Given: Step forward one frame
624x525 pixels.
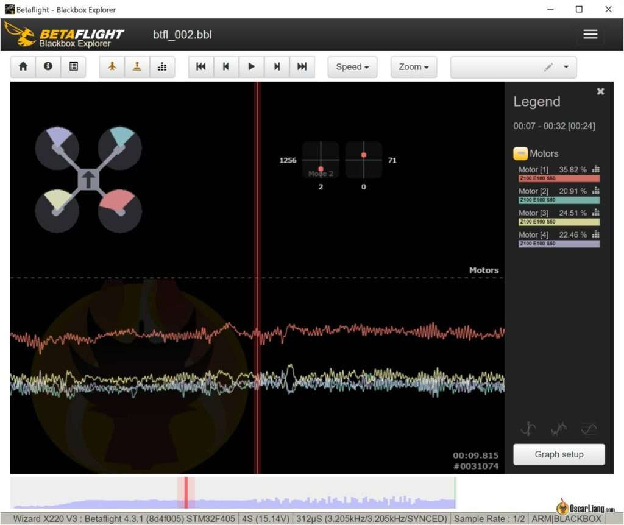Looking at the screenshot, I should (277, 67).
